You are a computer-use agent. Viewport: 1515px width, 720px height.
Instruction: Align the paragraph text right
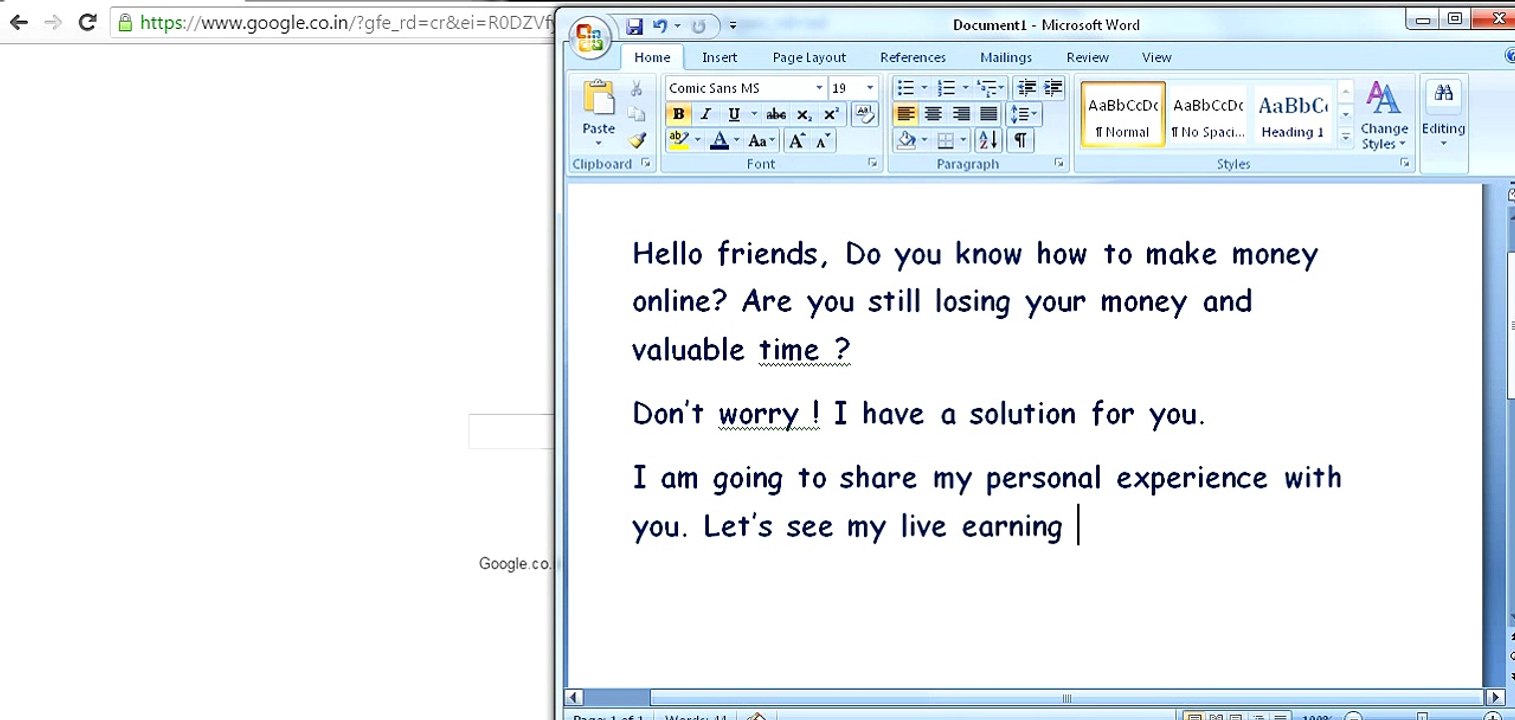tap(961, 114)
